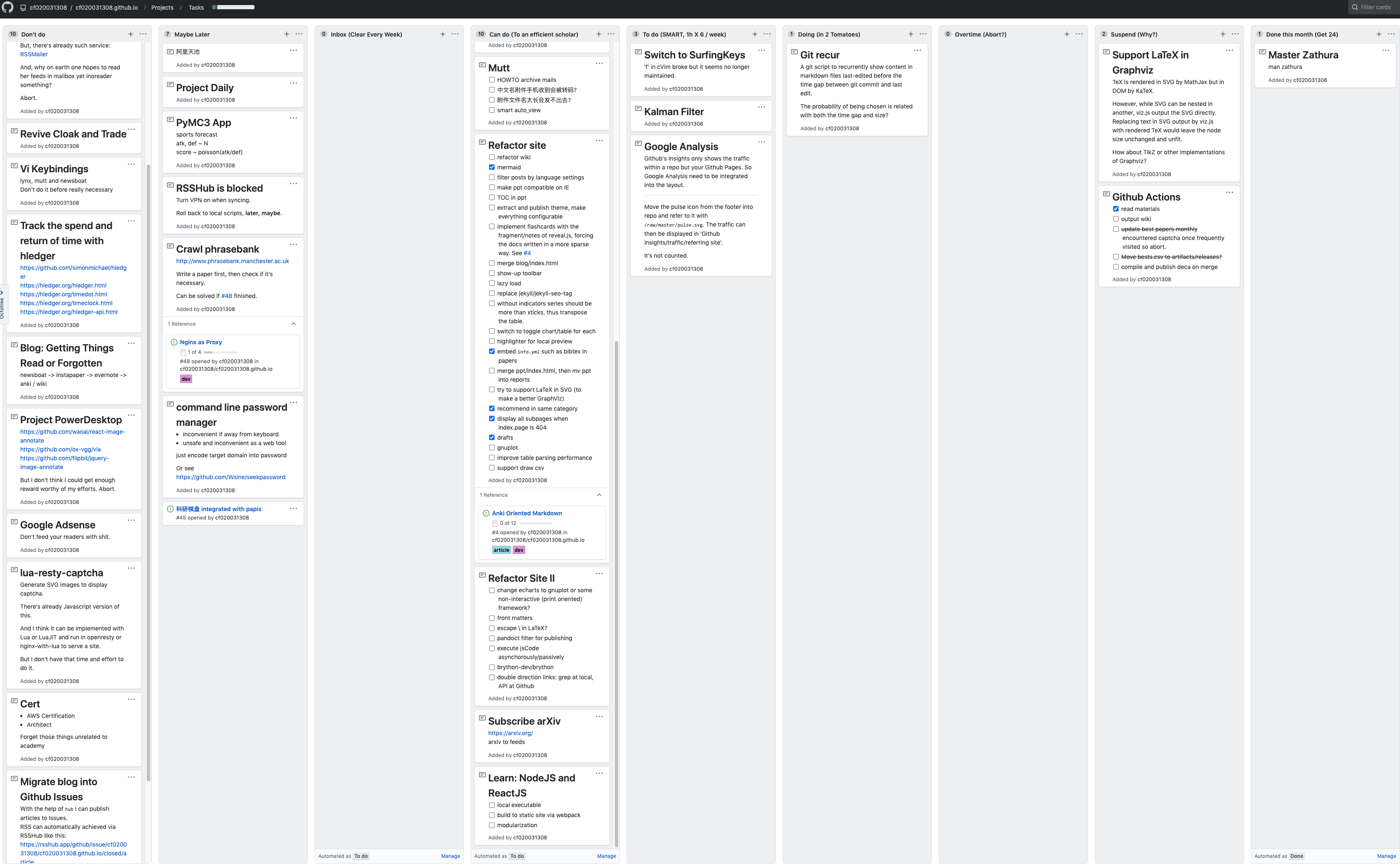This screenshot has height=868, width=1400.
Task: Open To do column menu
Action: (767, 34)
